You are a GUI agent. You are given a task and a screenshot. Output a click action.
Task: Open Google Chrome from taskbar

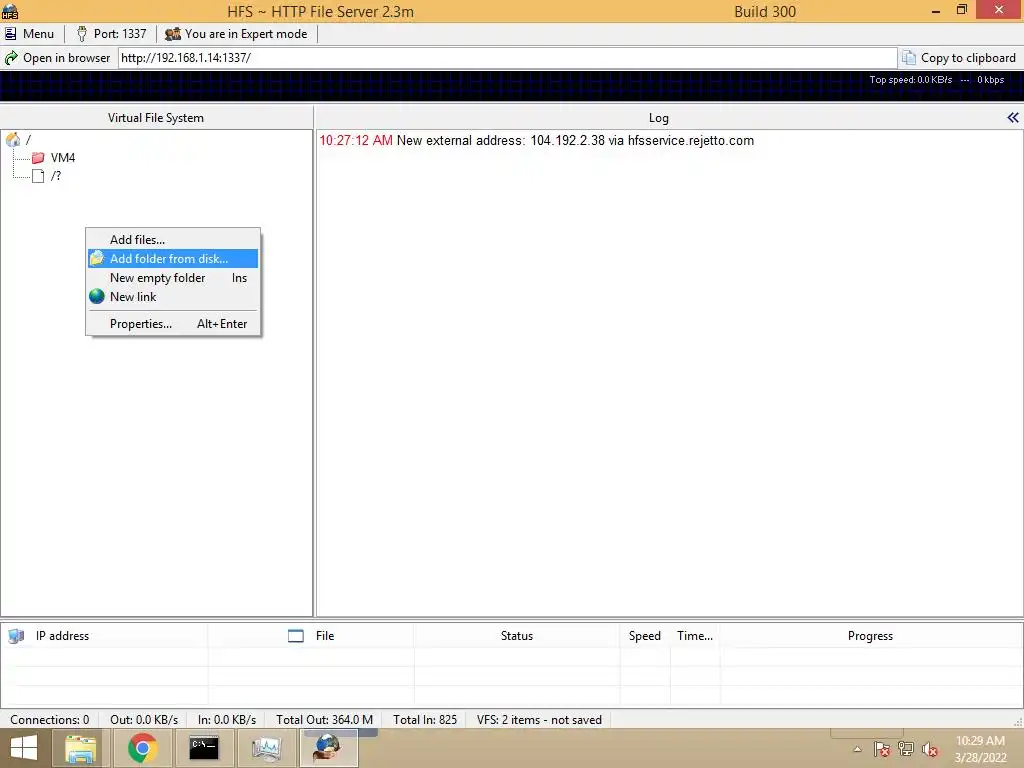tap(142, 748)
